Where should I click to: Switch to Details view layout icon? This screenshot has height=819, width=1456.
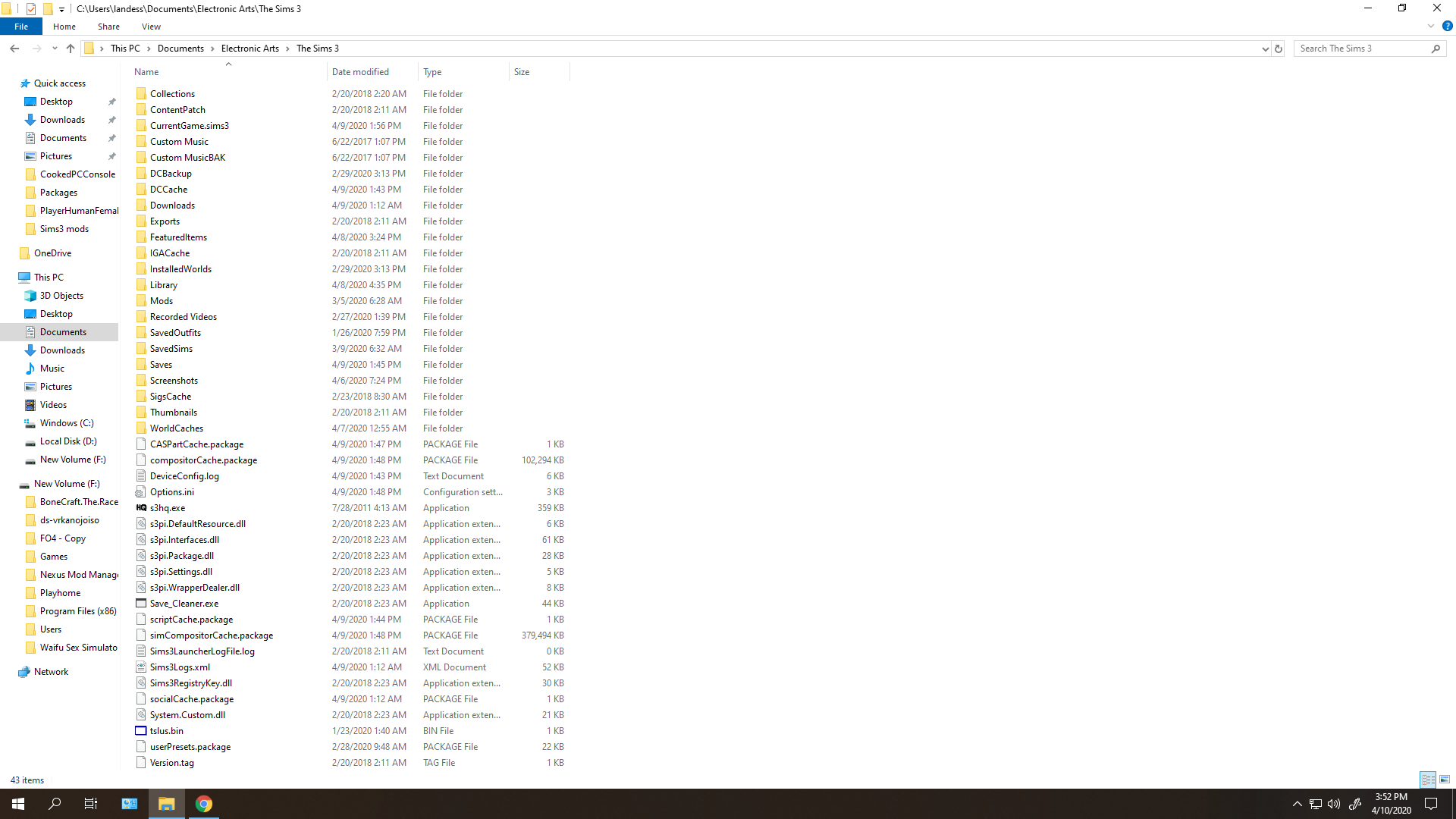click(x=1428, y=780)
